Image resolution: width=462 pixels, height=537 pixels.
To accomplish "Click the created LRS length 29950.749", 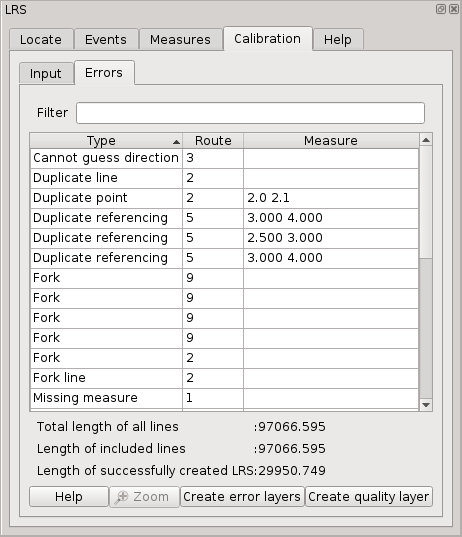I will tap(292, 471).
